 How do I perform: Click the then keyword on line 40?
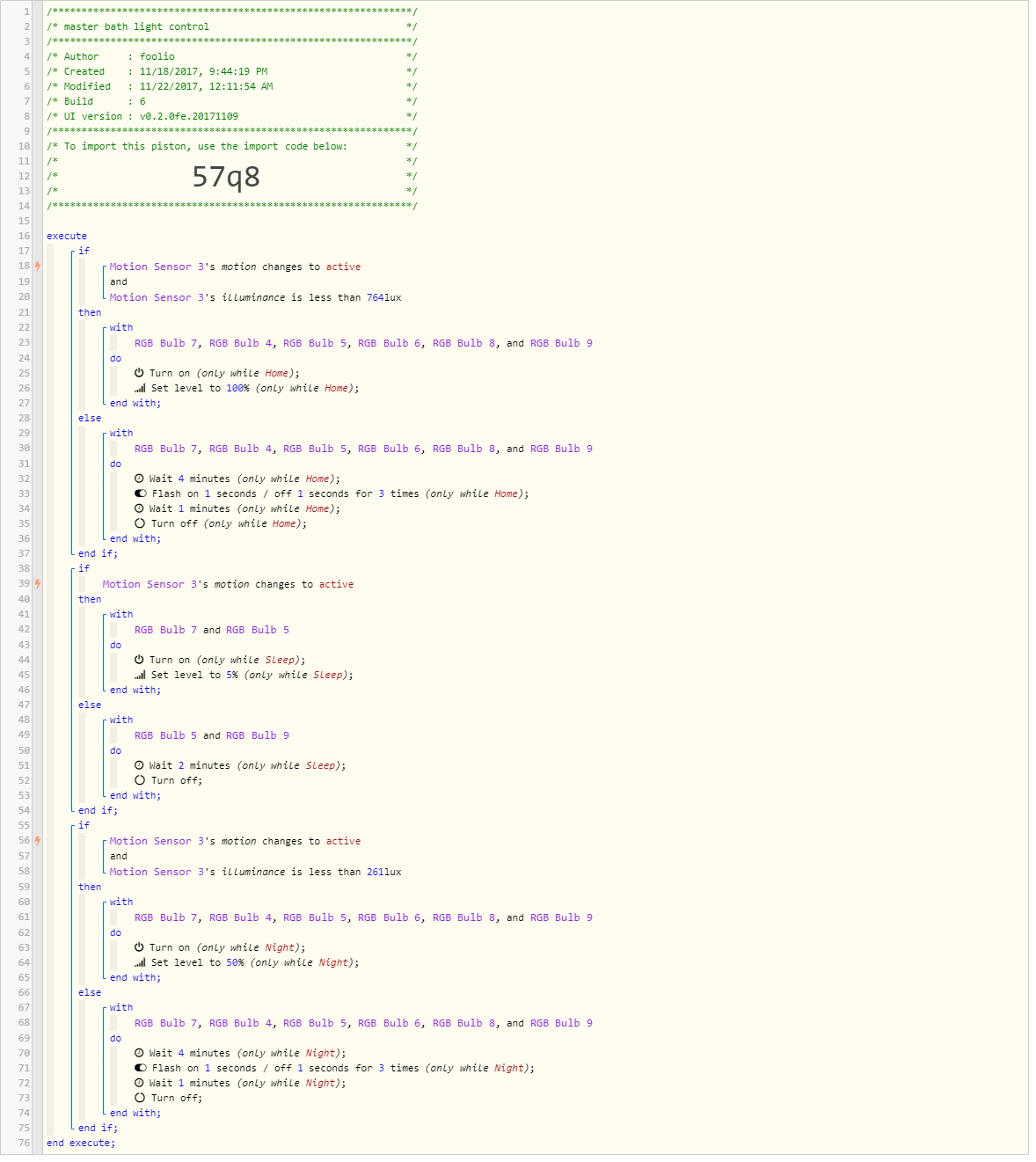[x=90, y=599]
